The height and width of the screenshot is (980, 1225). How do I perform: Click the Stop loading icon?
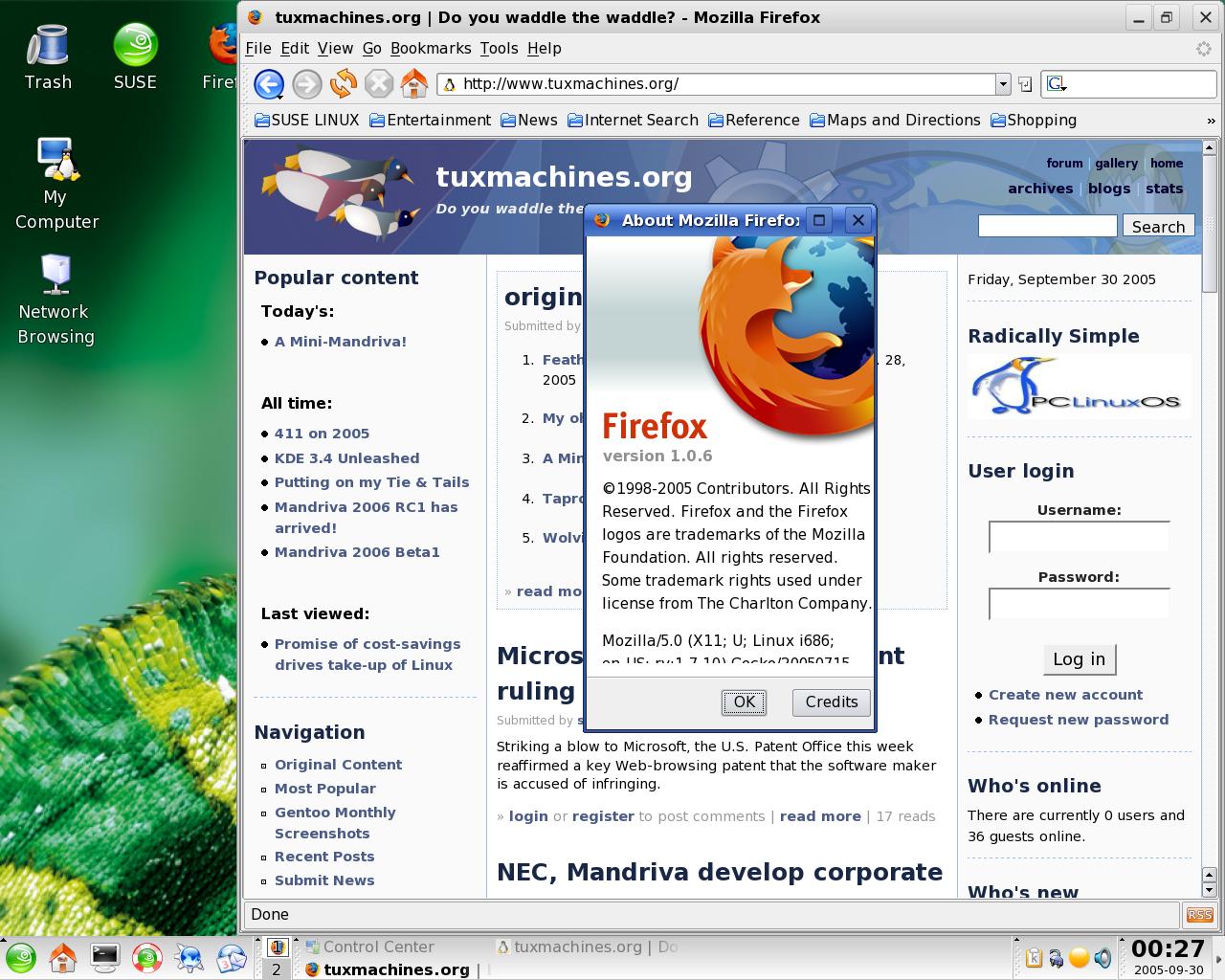pos(379,84)
